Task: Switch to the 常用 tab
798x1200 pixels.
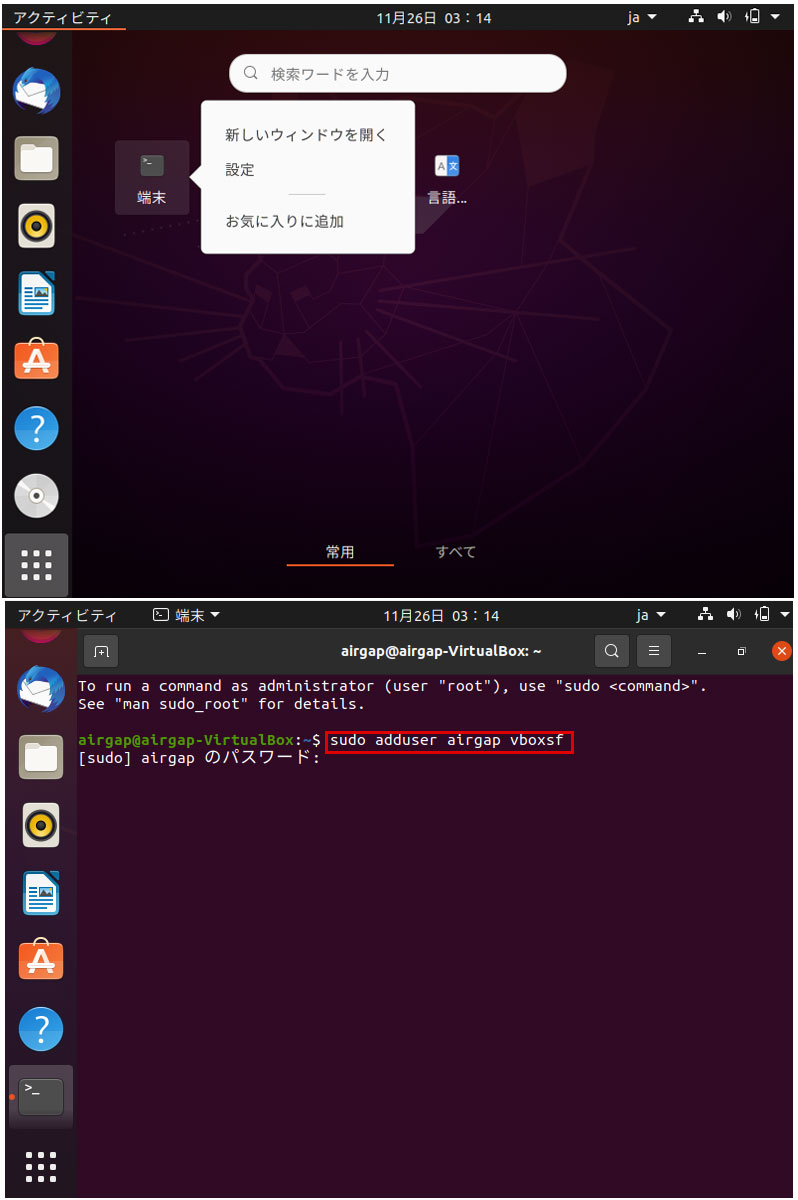Action: tap(340, 552)
